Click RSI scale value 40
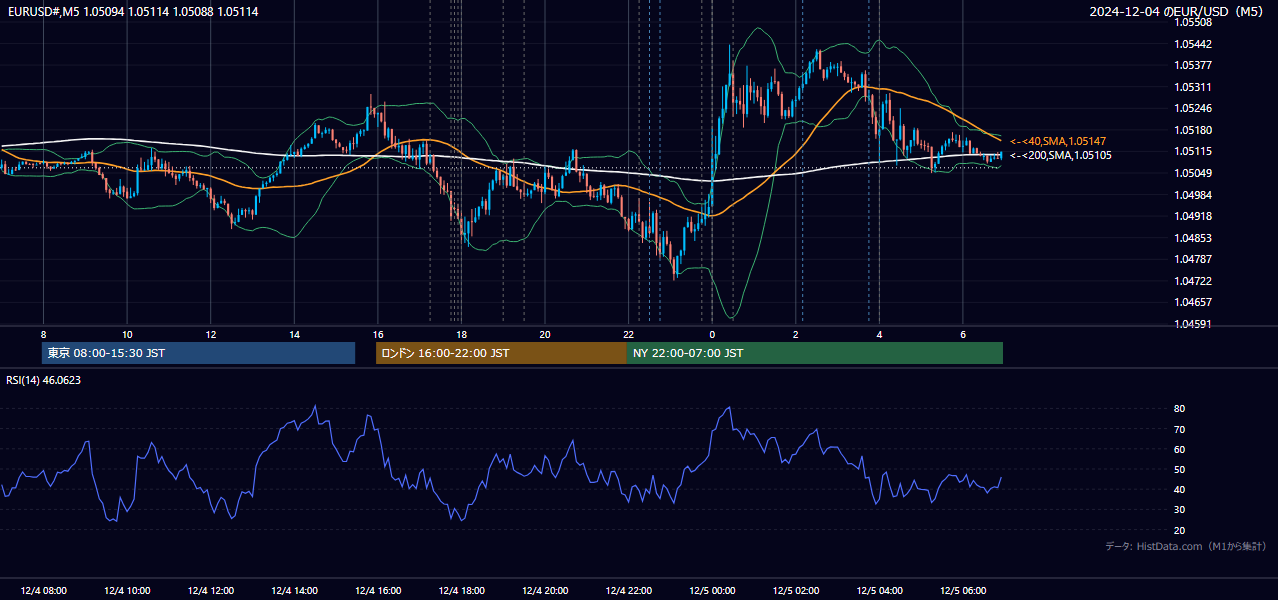1278x600 pixels. (1180, 490)
